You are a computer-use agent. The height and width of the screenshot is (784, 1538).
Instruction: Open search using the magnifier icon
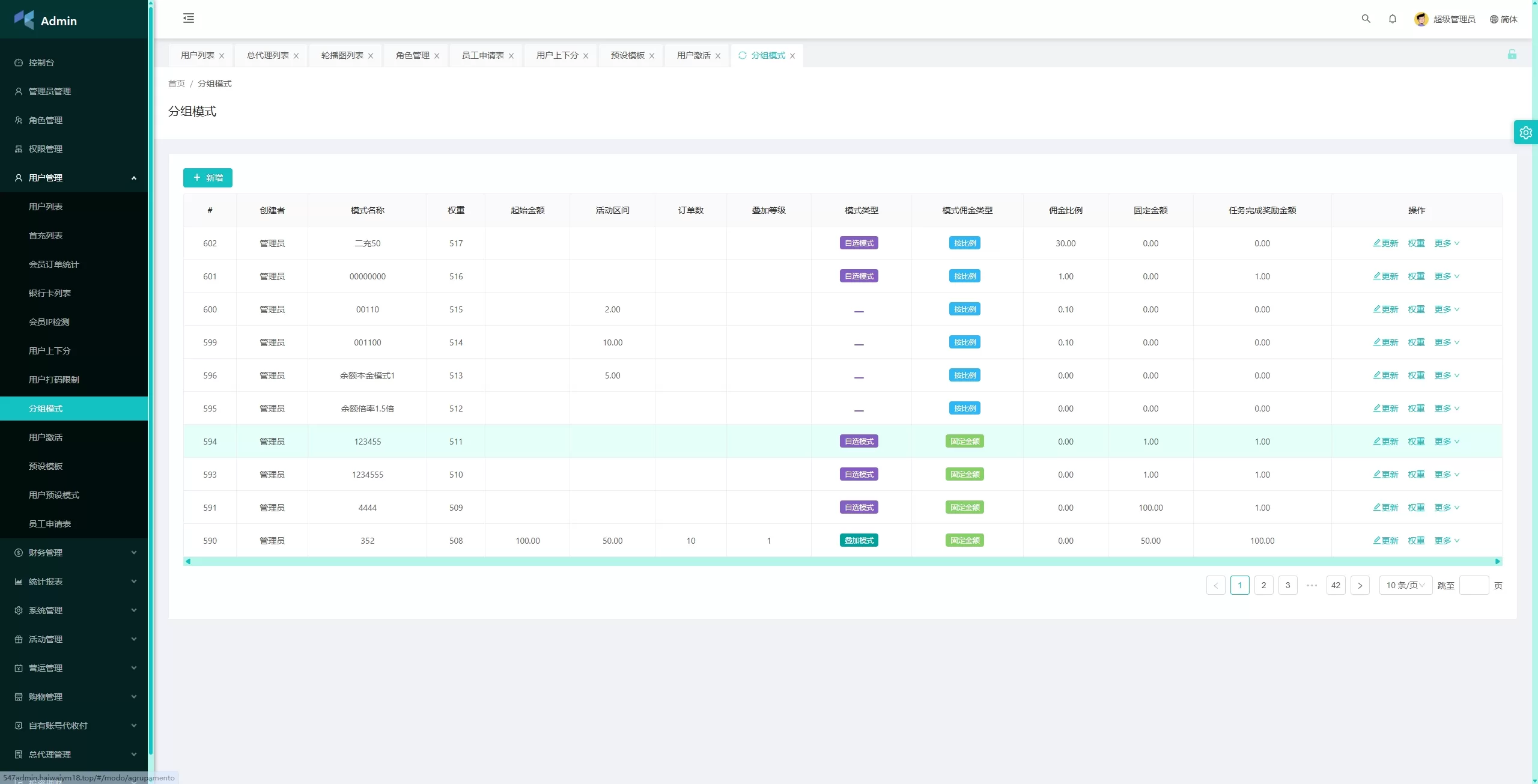1366,19
